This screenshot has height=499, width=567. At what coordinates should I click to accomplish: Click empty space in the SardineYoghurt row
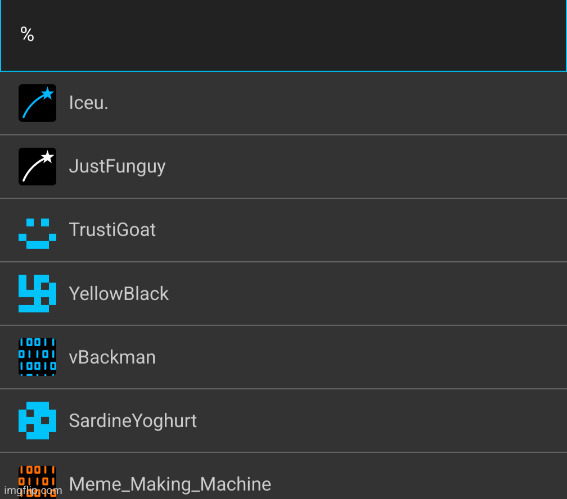pyautogui.click(x=380, y=421)
